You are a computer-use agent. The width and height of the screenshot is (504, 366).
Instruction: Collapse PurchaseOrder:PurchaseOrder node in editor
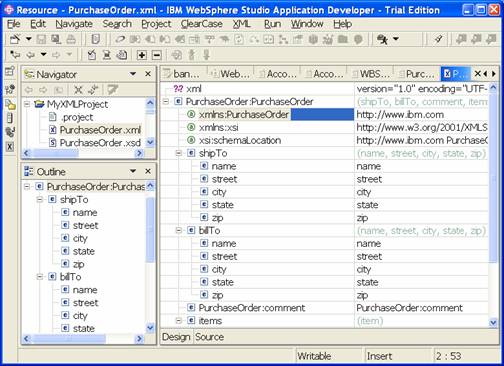pos(166,102)
